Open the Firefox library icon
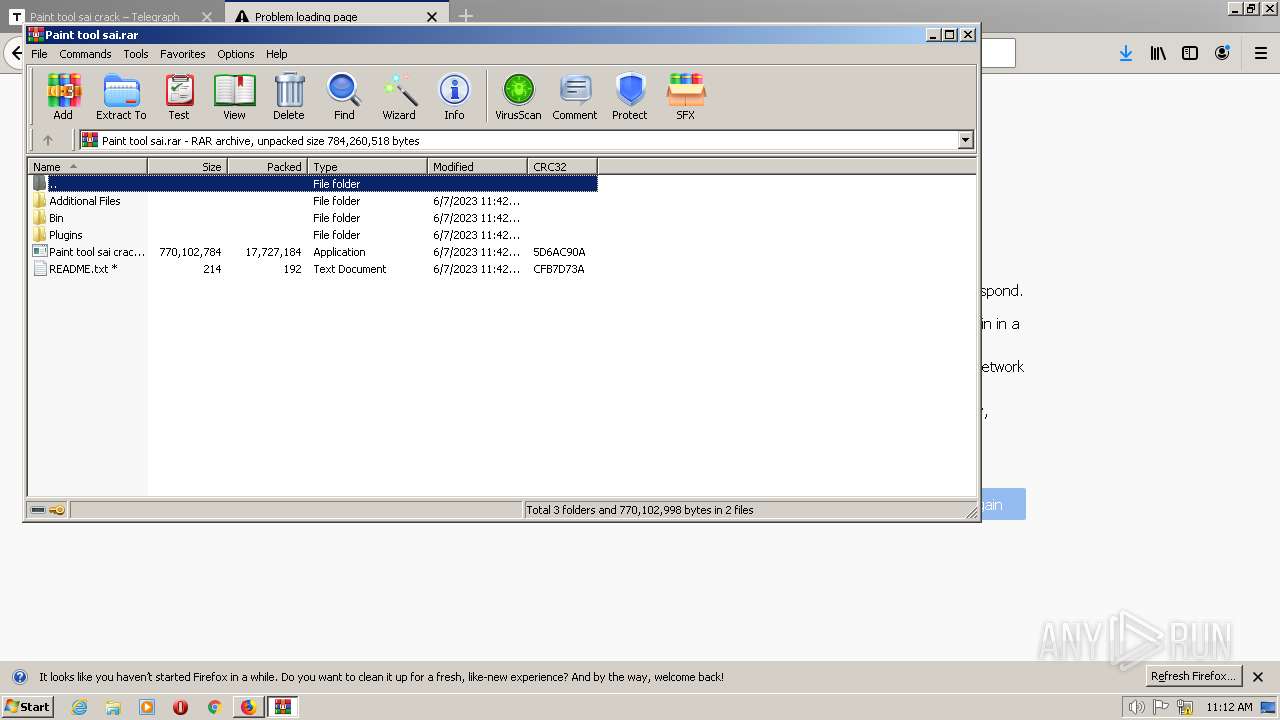1280x720 pixels. 1158,53
